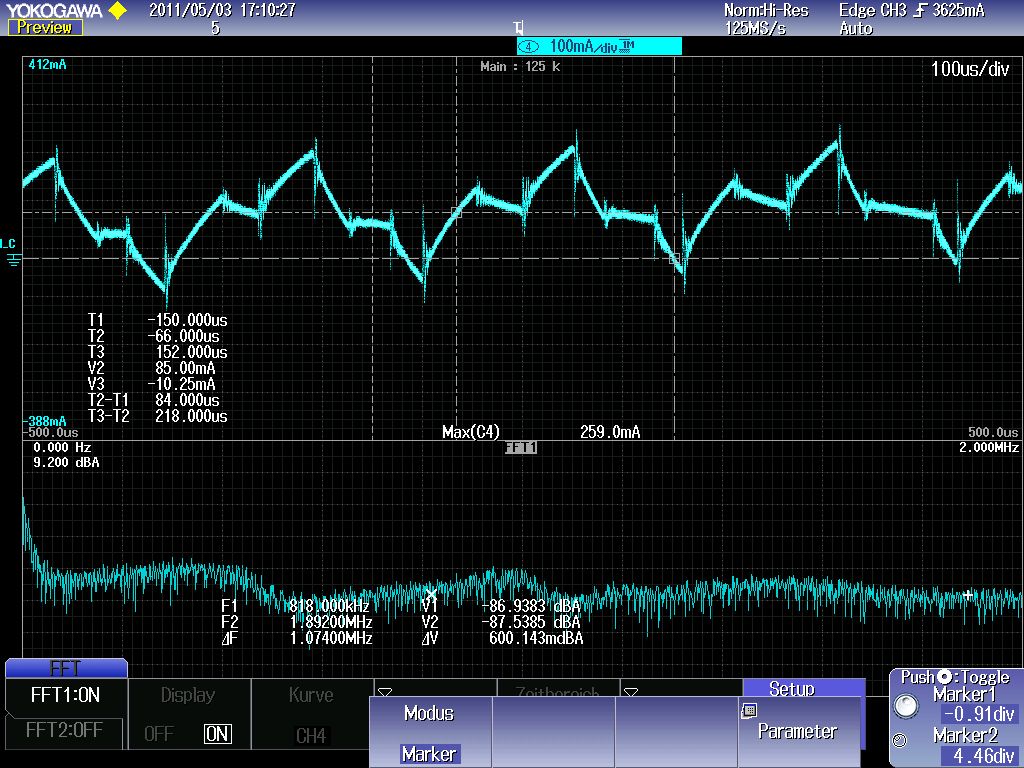Click the yellow Preview indicator
Viewport: 1024px width, 768px height.
tap(45, 27)
